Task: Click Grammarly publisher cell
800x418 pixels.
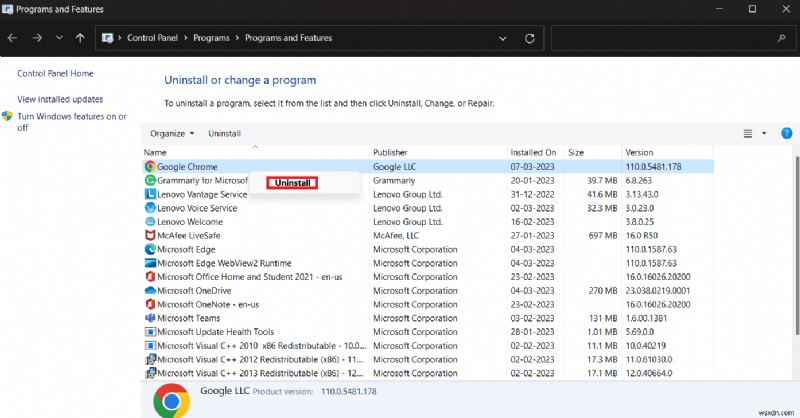Action: click(394, 180)
